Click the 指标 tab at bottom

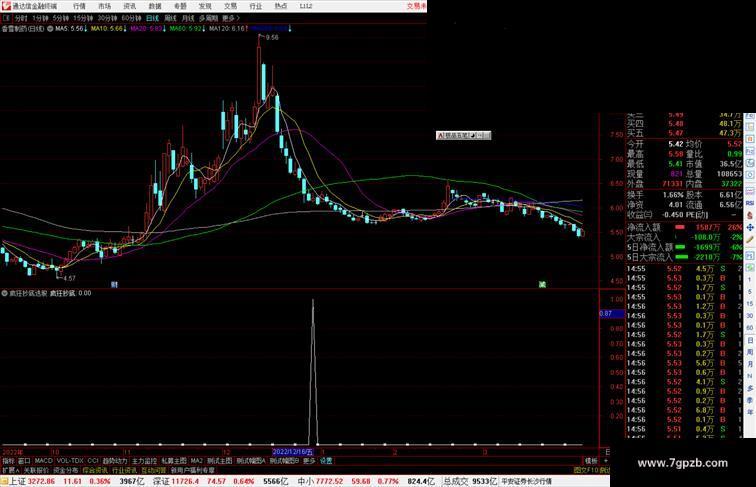click(x=8, y=461)
